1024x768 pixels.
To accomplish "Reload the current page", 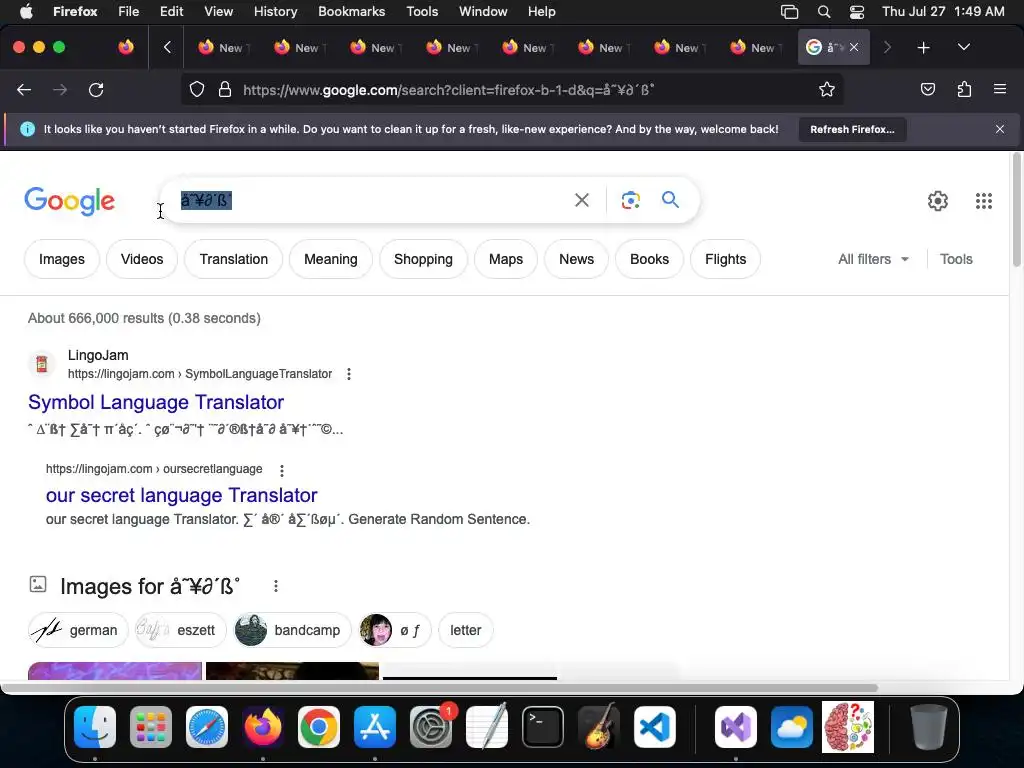I will pyautogui.click(x=96, y=89).
